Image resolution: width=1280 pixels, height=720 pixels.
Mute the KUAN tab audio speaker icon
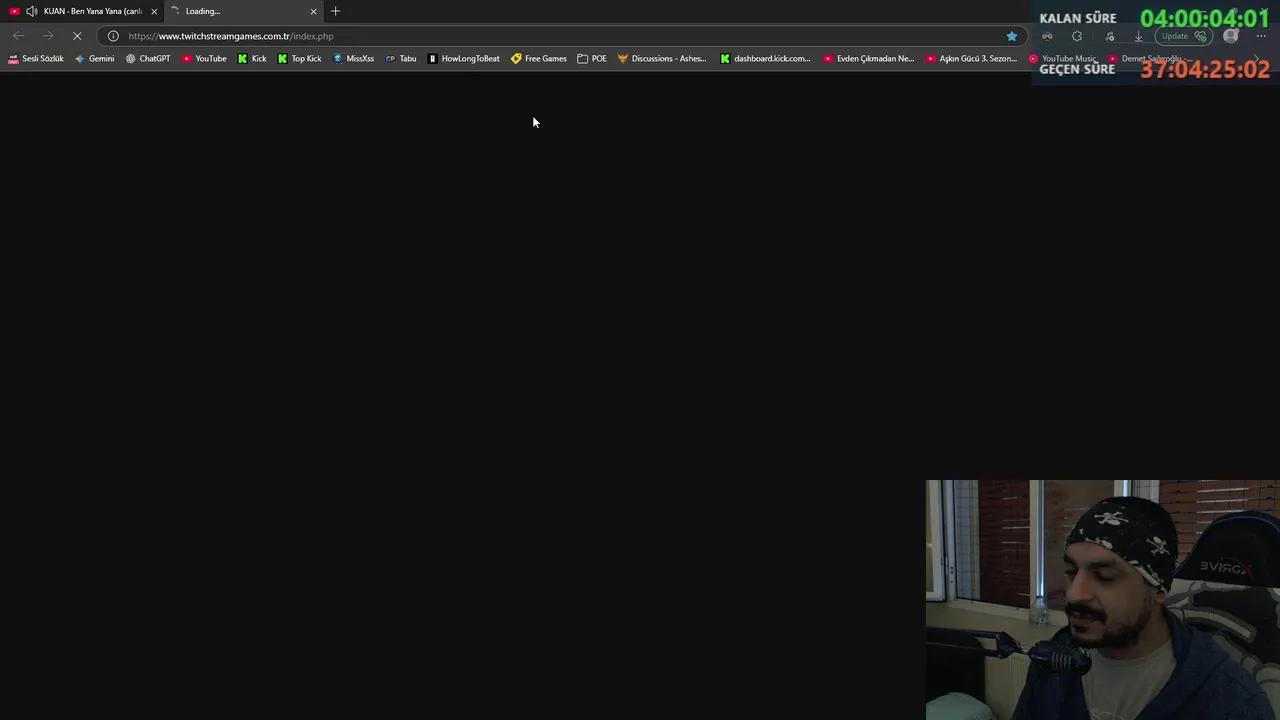click(x=32, y=11)
